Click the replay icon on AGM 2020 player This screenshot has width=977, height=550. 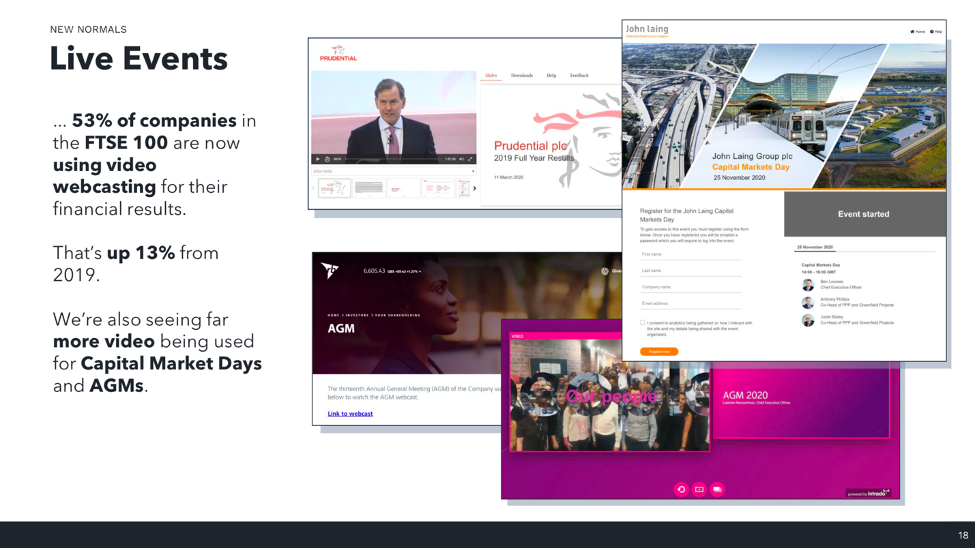pyautogui.click(x=681, y=489)
